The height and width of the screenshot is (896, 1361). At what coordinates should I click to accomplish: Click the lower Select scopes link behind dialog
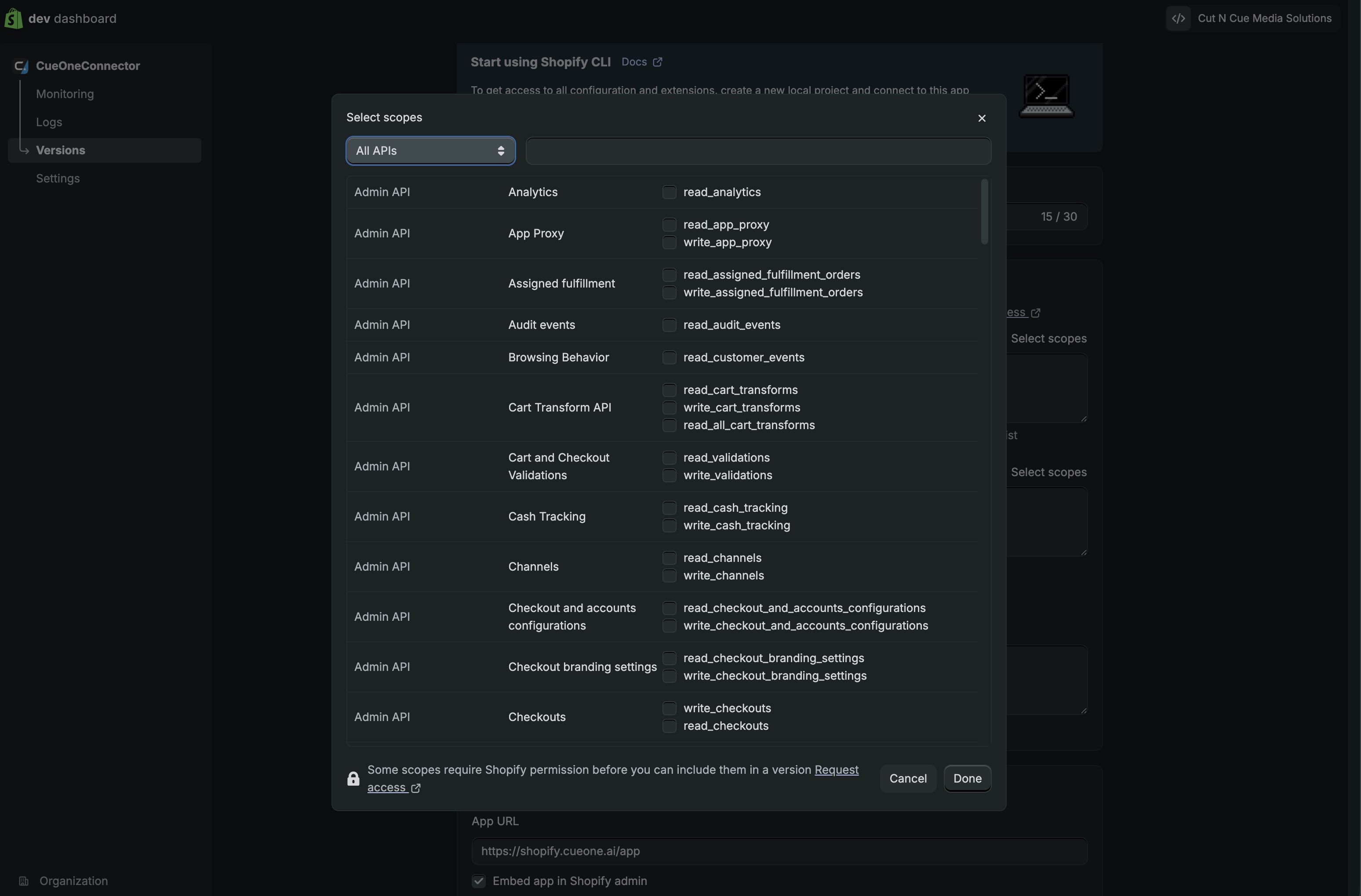tap(1049, 472)
